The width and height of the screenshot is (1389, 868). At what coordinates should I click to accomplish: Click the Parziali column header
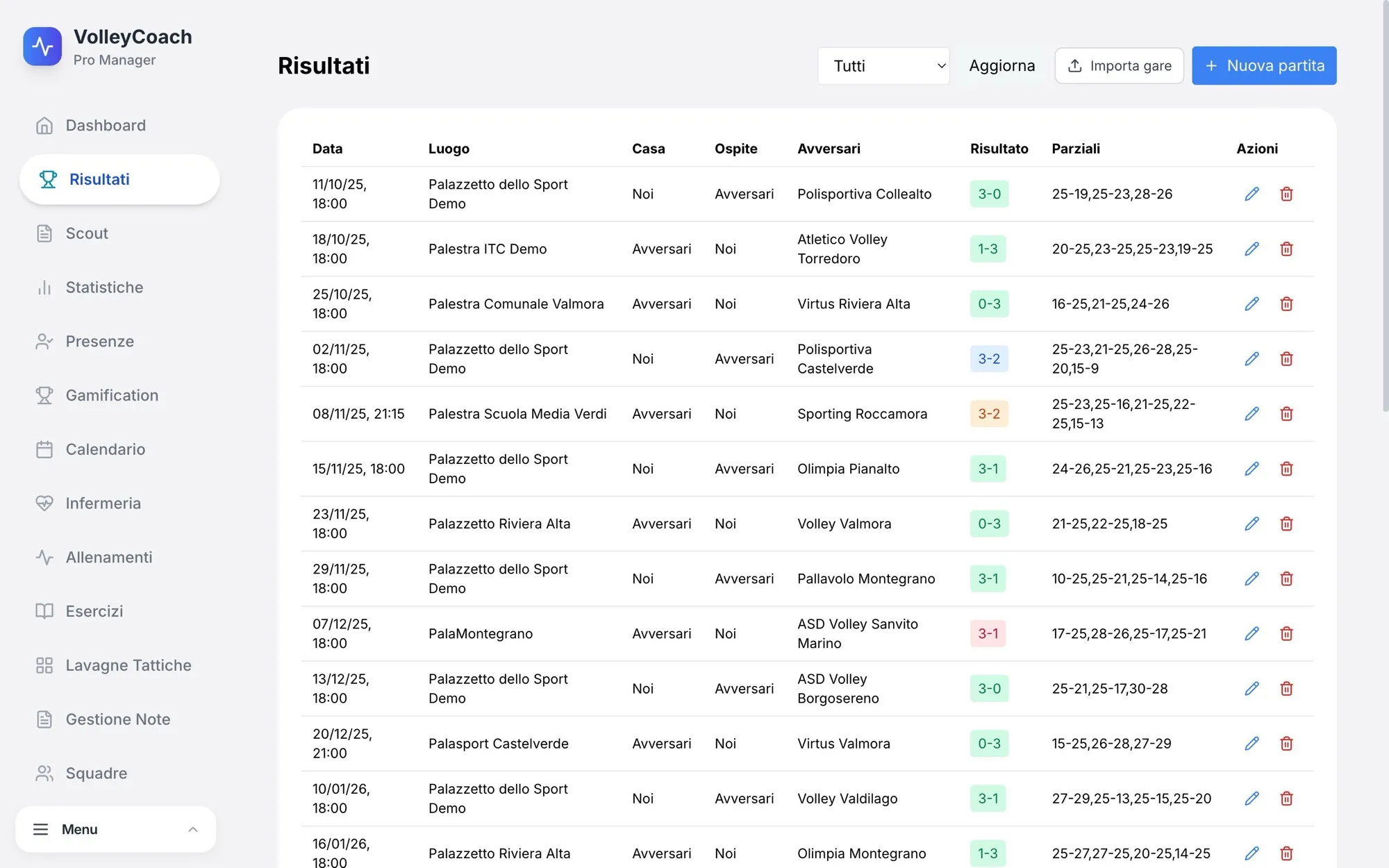click(x=1076, y=149)
